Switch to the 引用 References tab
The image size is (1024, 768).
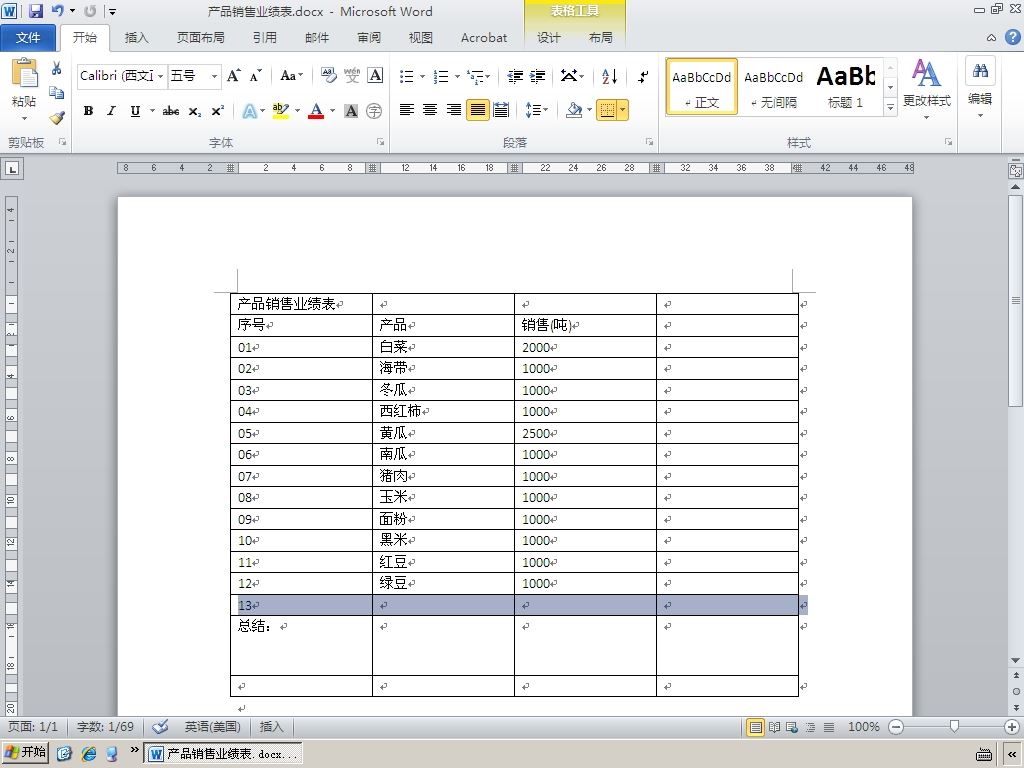point(264,38)
